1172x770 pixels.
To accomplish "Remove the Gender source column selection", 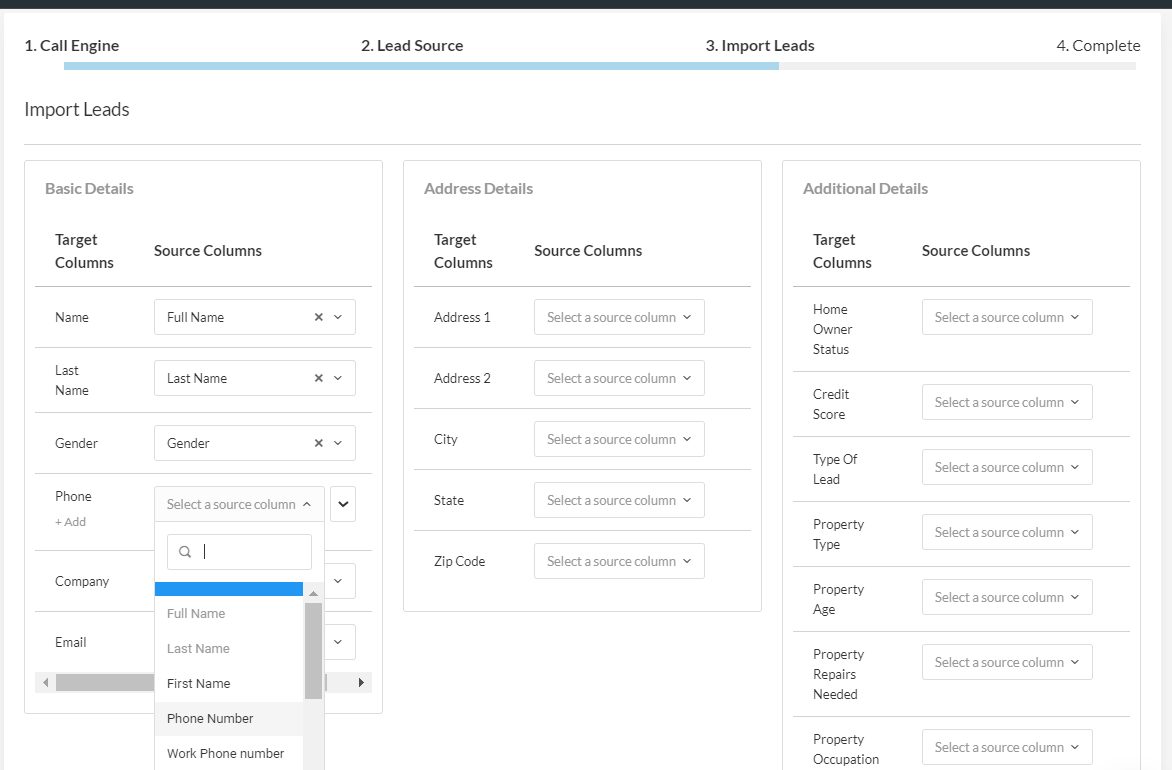I will tap(318, 443).
